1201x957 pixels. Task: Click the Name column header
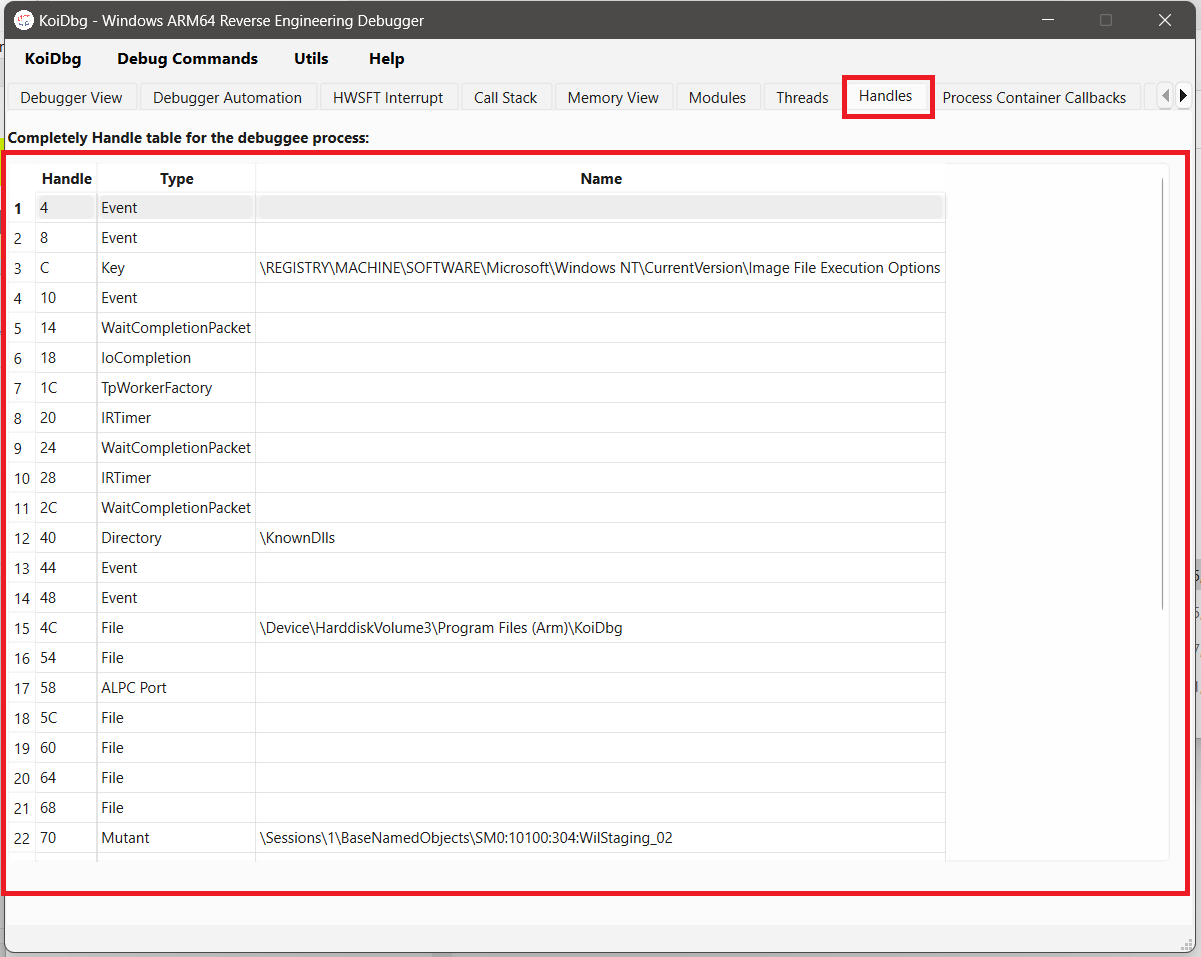point(601,179)
